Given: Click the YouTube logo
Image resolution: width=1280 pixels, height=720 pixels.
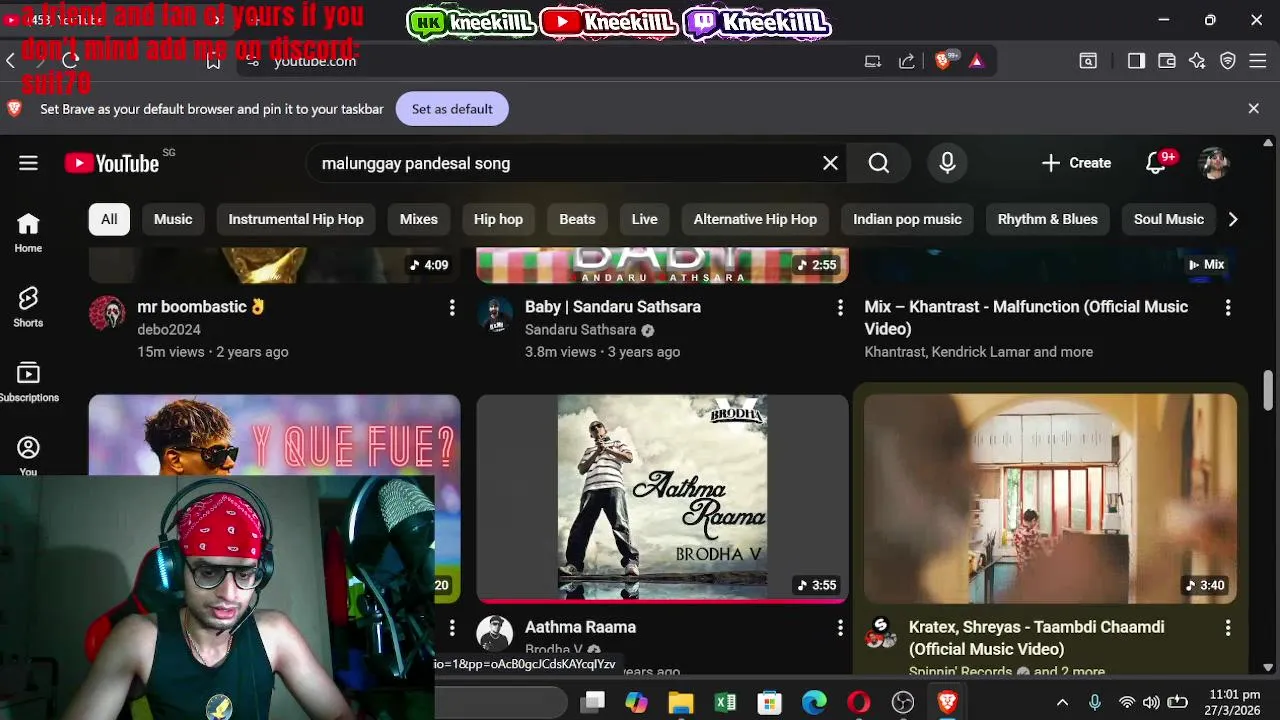Looking at the screenshot, I should point(112,163).
